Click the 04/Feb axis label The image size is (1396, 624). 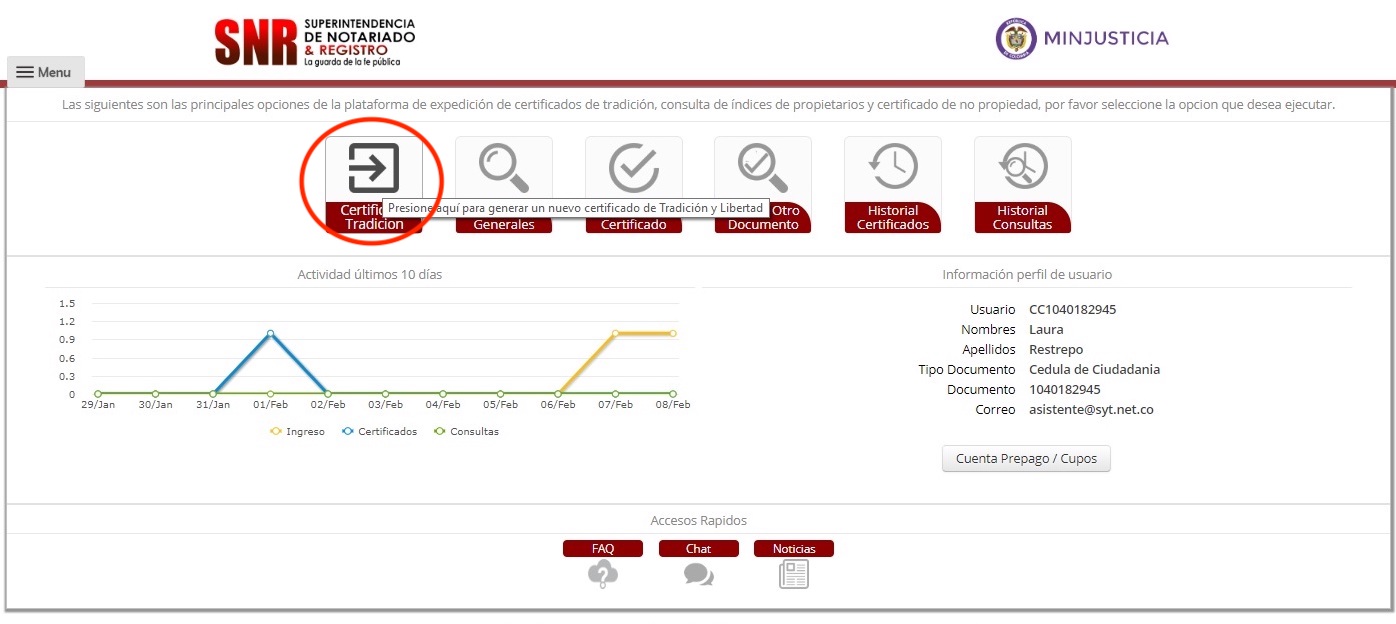click(443, 405)
